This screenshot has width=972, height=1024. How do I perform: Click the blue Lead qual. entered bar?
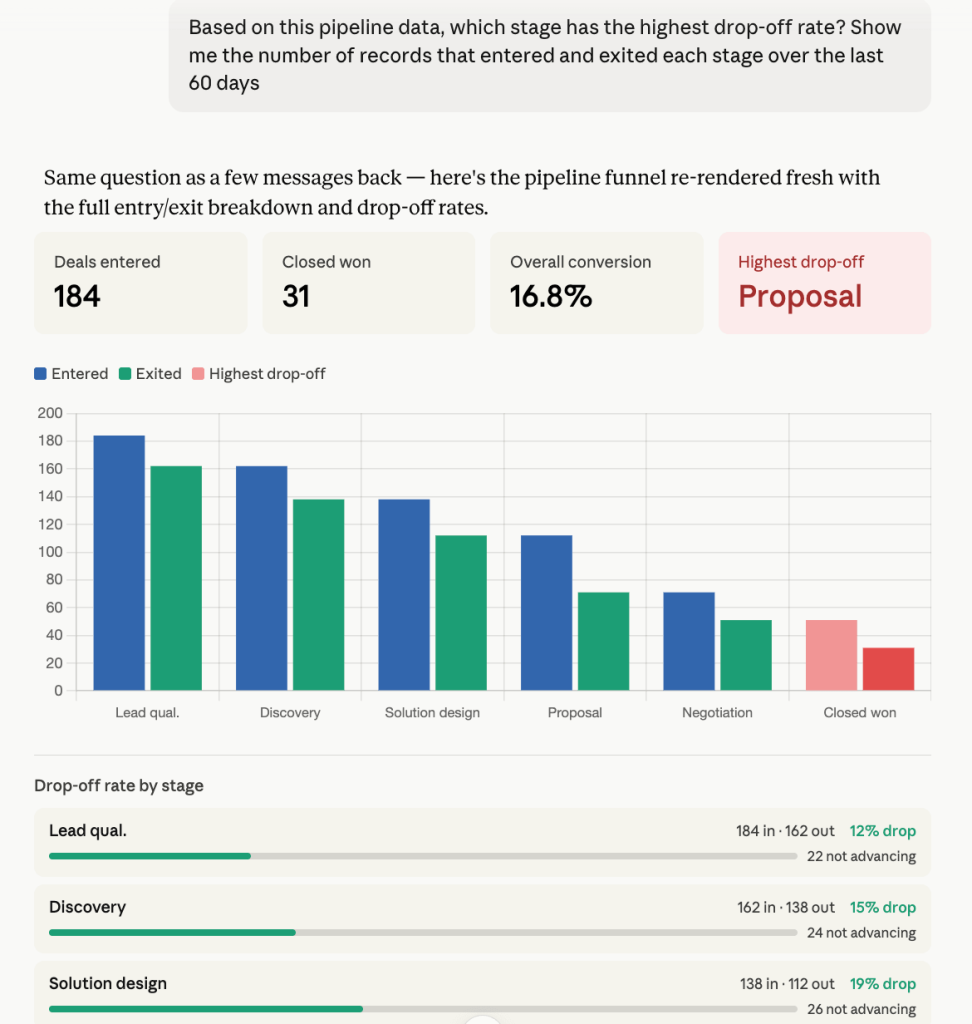coord(119,562)
